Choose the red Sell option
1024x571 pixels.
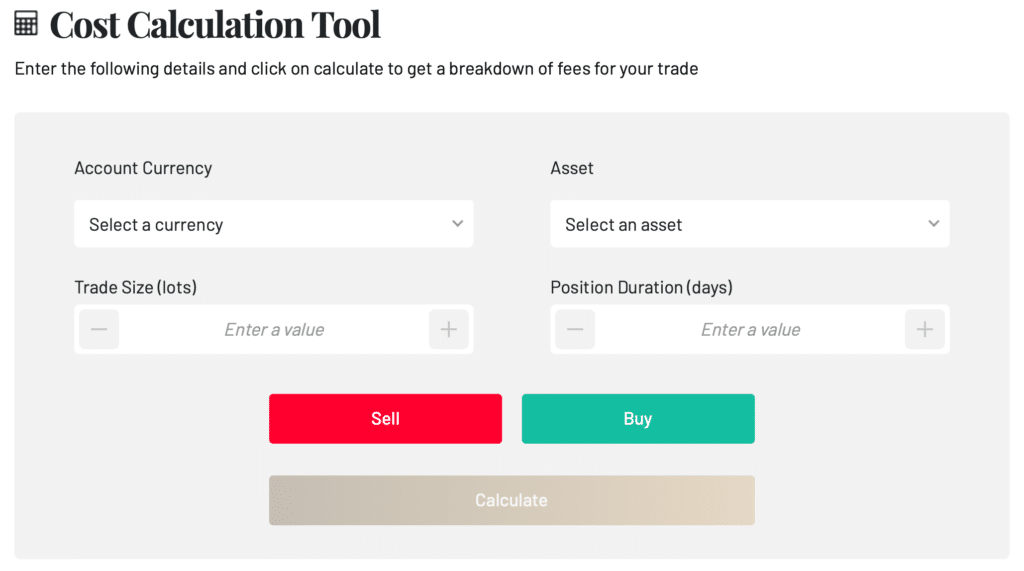pos(385,419)
